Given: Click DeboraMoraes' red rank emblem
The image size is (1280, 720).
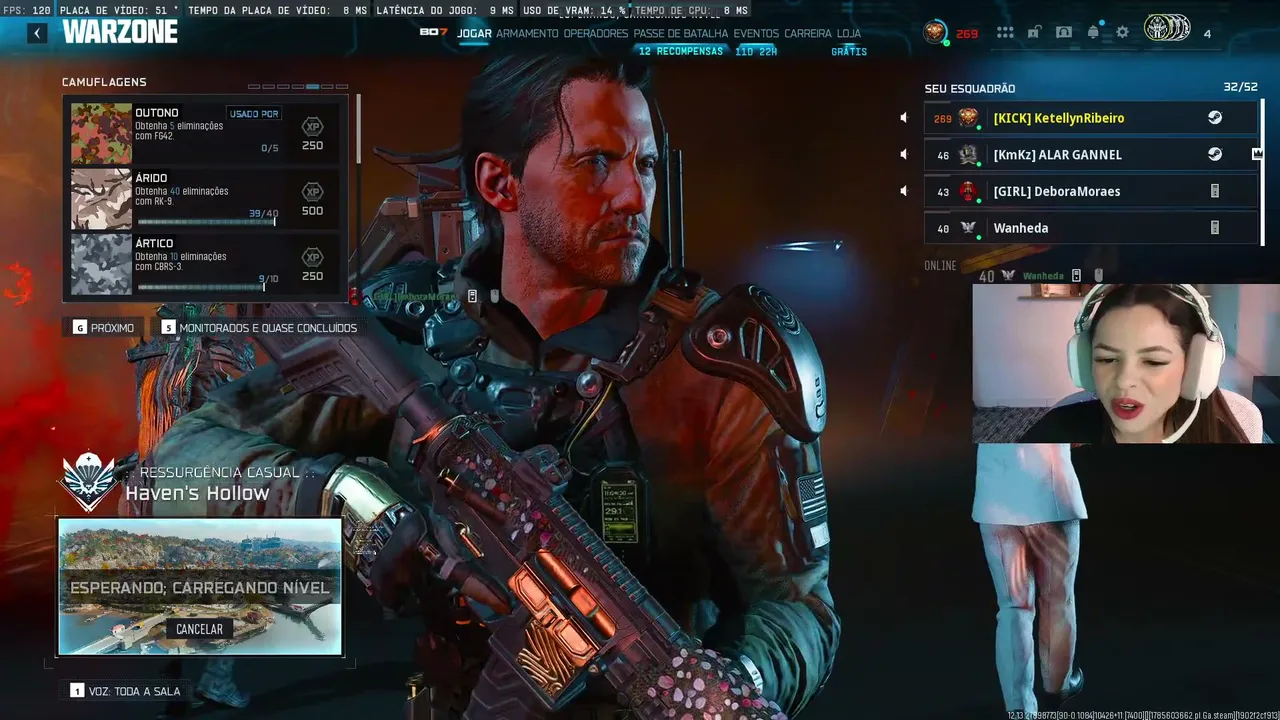Looking at the screenshot, I should pyautogui.click(x=968, y=191).
